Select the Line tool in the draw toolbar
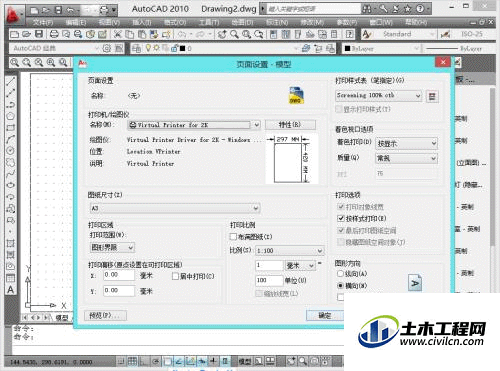Image resolution: width=500 pixels, height=371 pixels. coord(11,82)
